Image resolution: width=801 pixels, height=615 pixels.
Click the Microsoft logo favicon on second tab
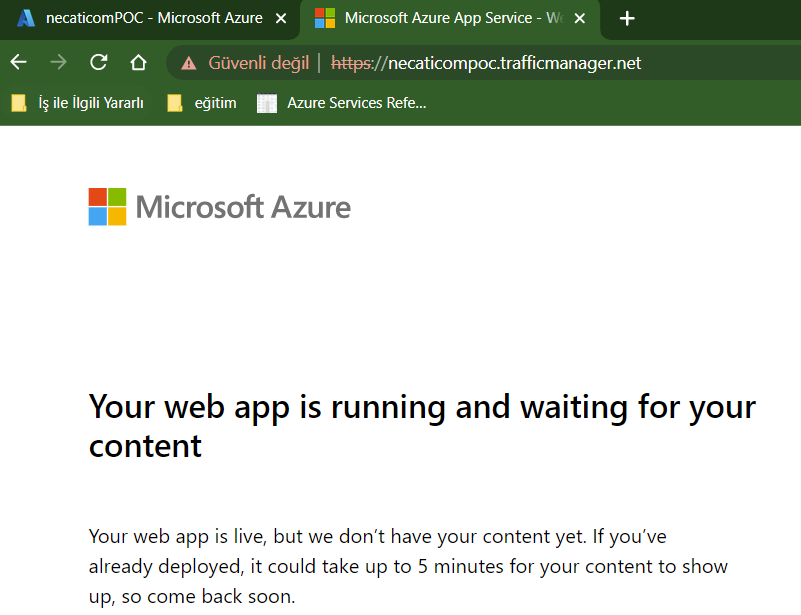click(x=325, y=18)
